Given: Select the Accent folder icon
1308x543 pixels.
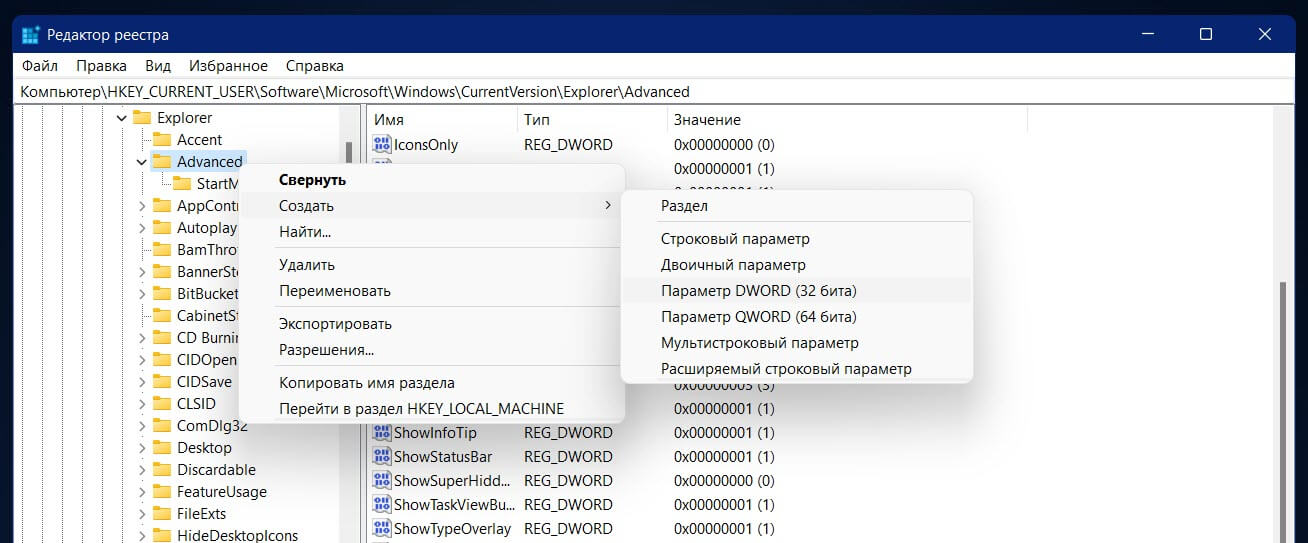Looking at the screenshot, I should [161, 140].
